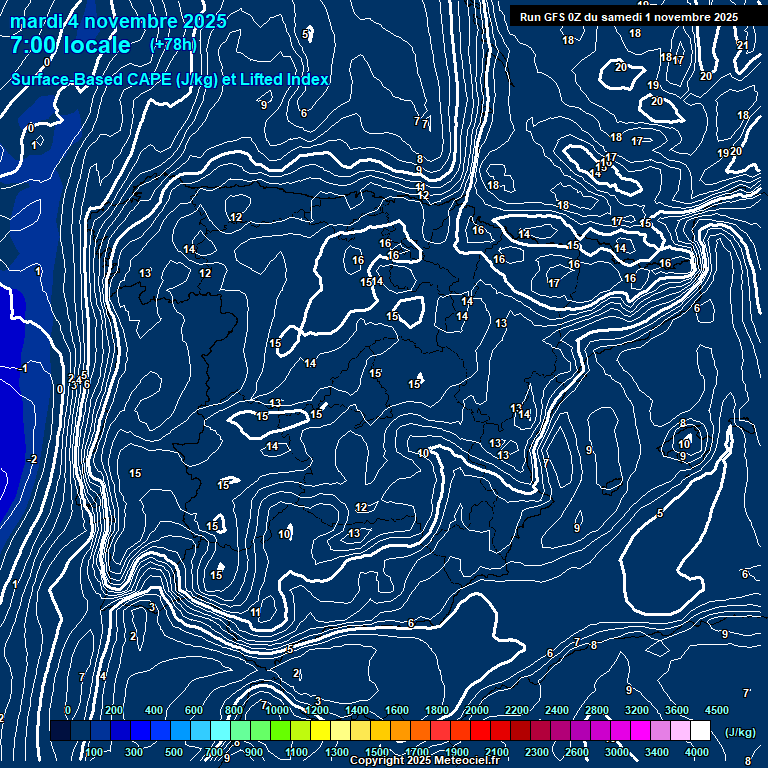
Task: Select the bright yellow 1200–1300 legend swatch
Action: (x=321, y=730)
